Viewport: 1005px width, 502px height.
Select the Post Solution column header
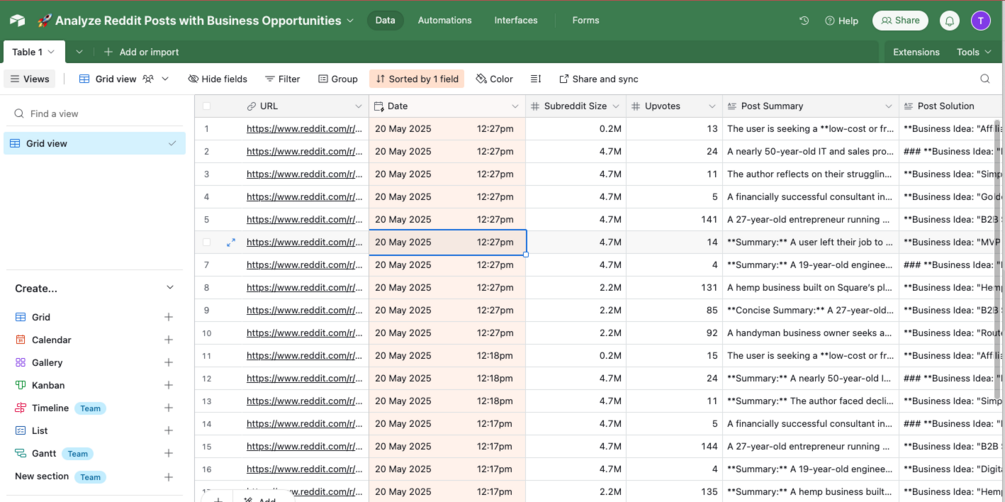pos(952,106)
